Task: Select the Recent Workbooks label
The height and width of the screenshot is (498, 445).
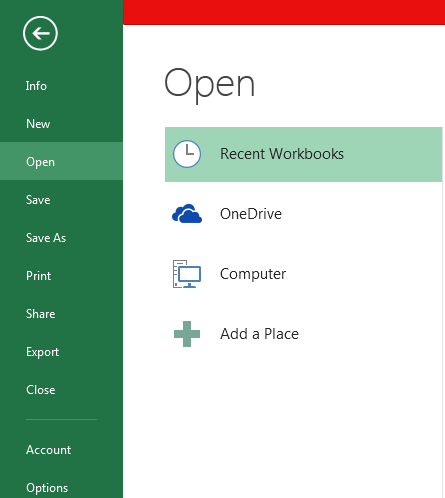Action: point(282,154)
